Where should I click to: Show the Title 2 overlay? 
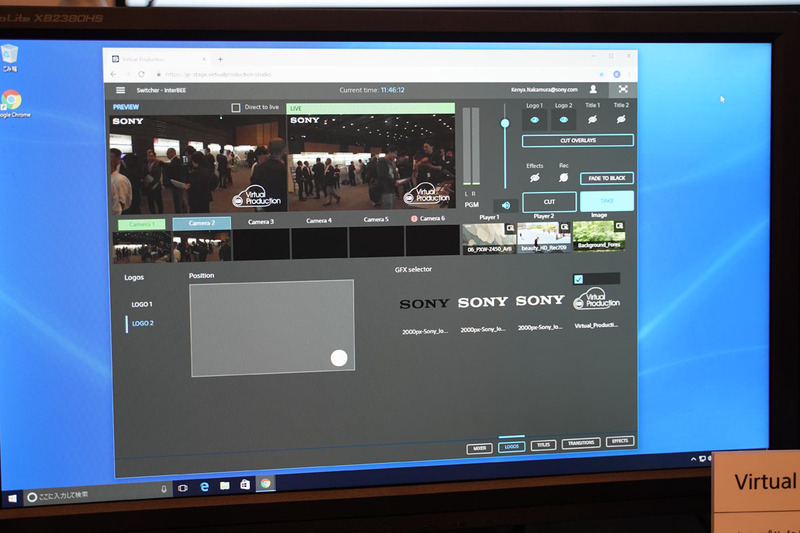(621, 119)
